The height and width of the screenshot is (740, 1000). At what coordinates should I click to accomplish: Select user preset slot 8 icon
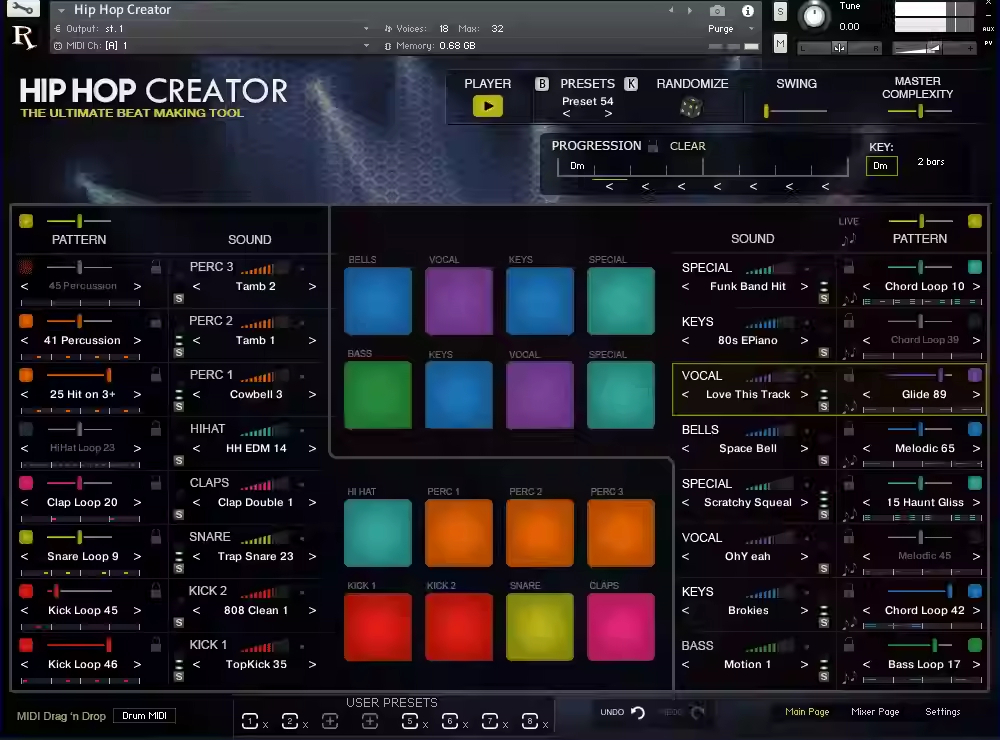click(530, 722)
